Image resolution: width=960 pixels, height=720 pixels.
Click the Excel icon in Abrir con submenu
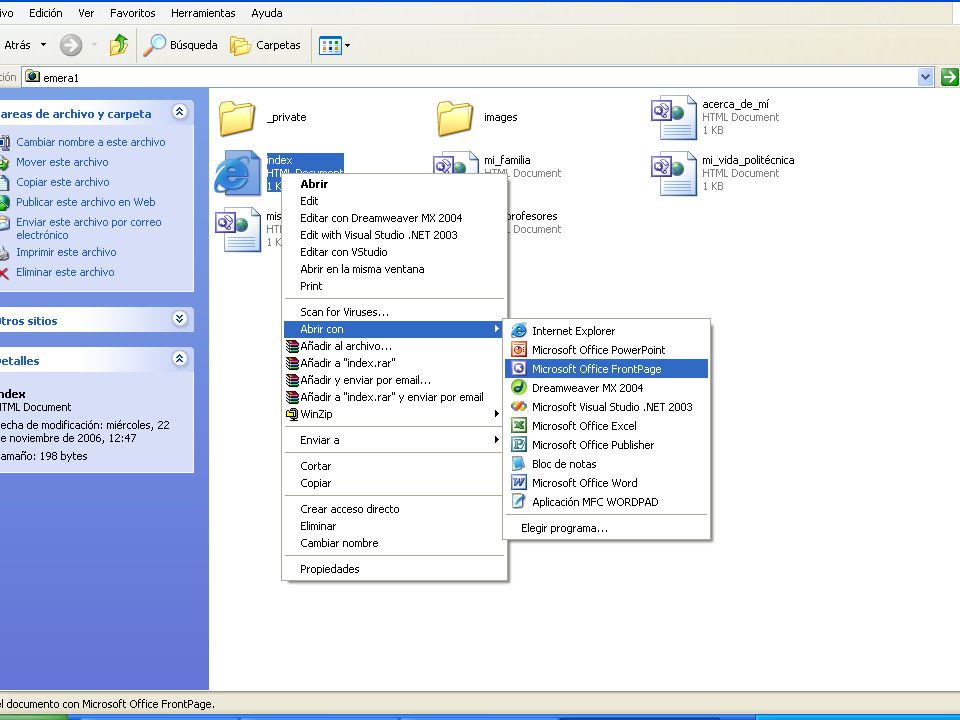519,426
